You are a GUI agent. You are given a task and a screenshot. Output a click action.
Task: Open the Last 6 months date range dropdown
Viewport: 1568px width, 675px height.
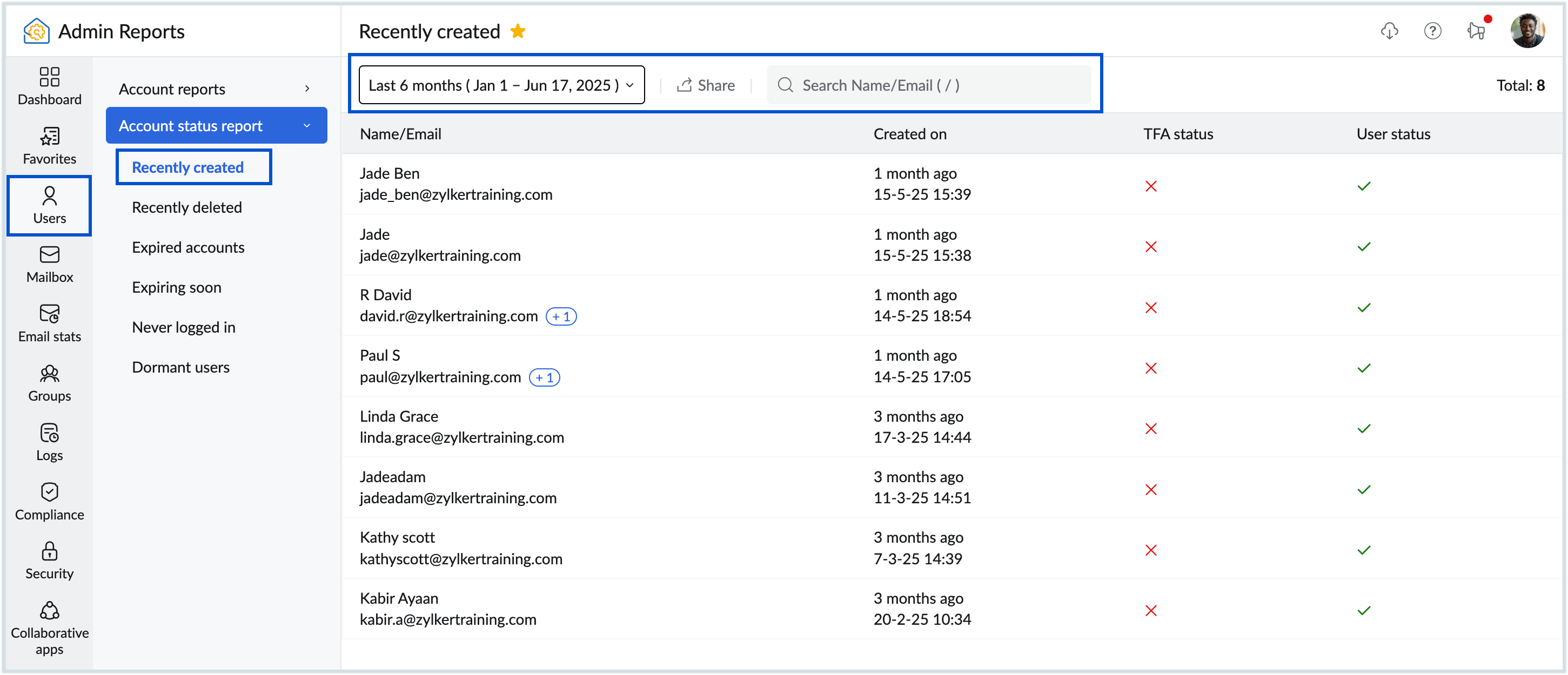(x=501, y=85)
